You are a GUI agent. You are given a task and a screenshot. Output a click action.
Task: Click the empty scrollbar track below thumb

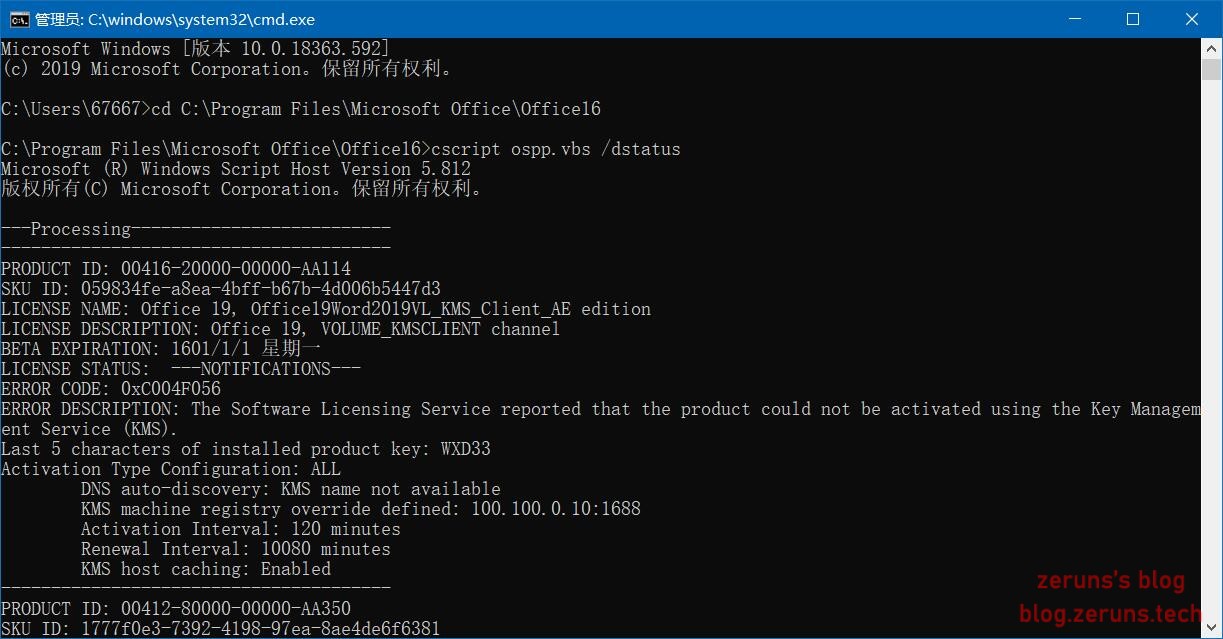[x=1212, y=350]
